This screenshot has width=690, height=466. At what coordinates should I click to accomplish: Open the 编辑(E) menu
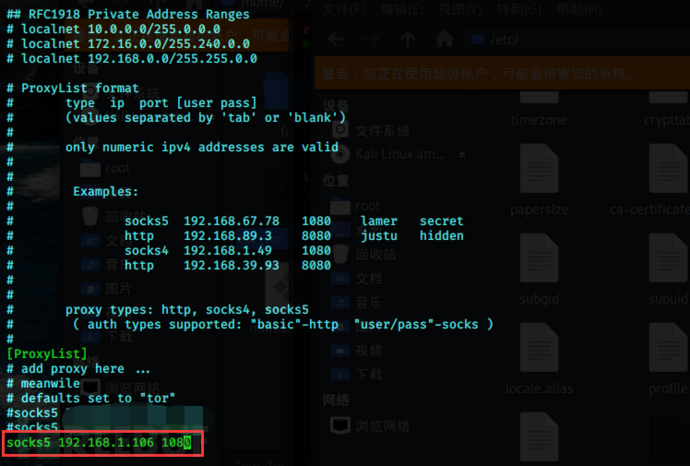pos(402,9)
